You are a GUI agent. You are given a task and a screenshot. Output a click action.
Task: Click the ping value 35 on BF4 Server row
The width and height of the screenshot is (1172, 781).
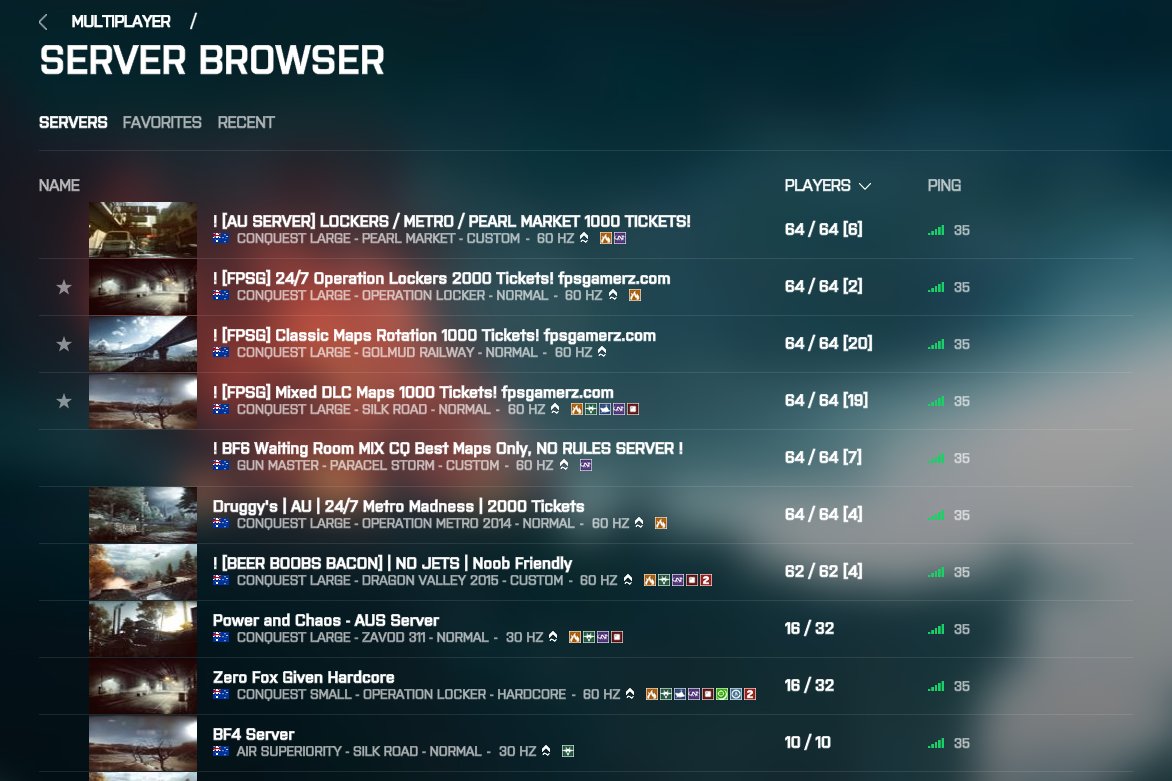point(961,744)
